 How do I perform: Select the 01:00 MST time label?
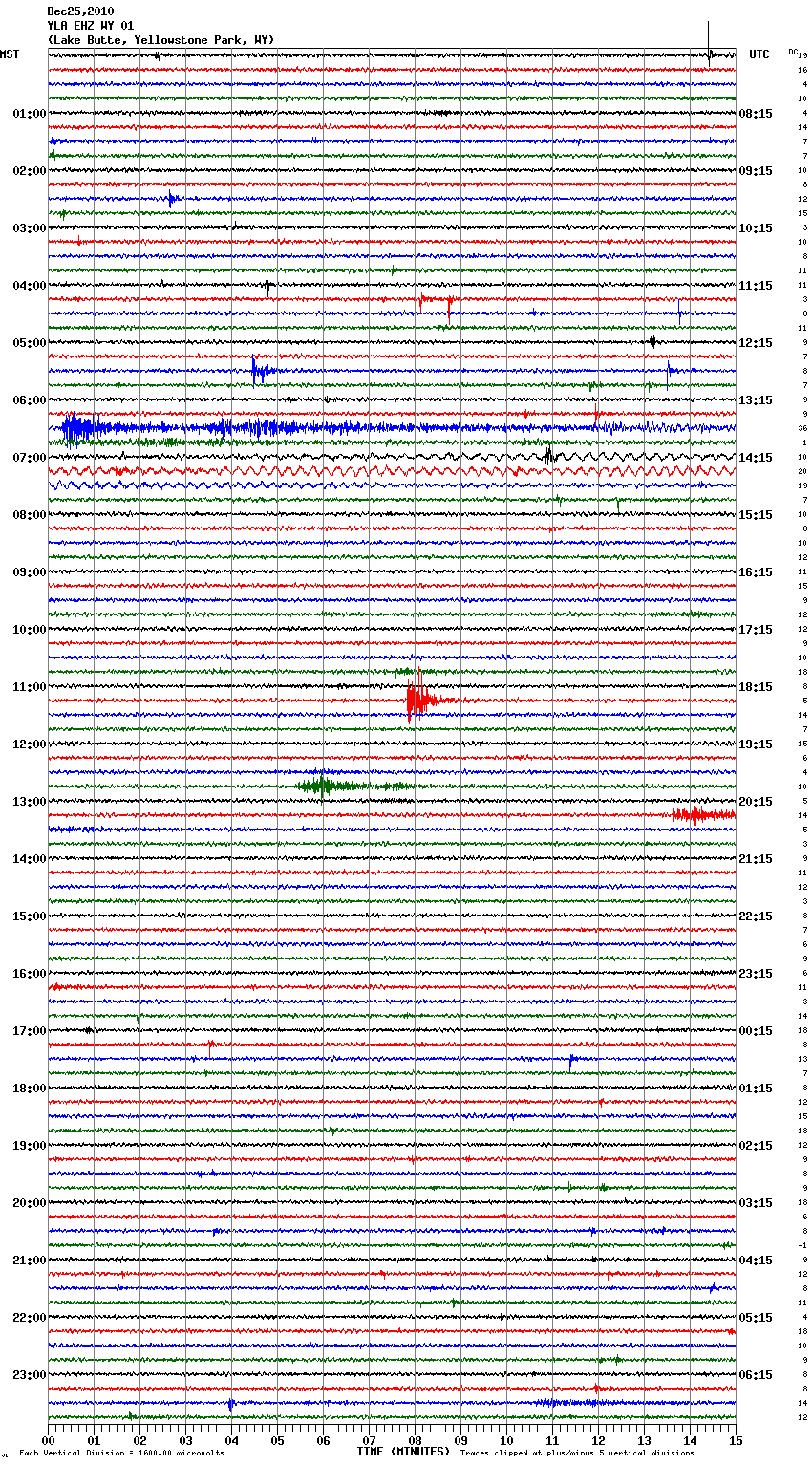30,114
